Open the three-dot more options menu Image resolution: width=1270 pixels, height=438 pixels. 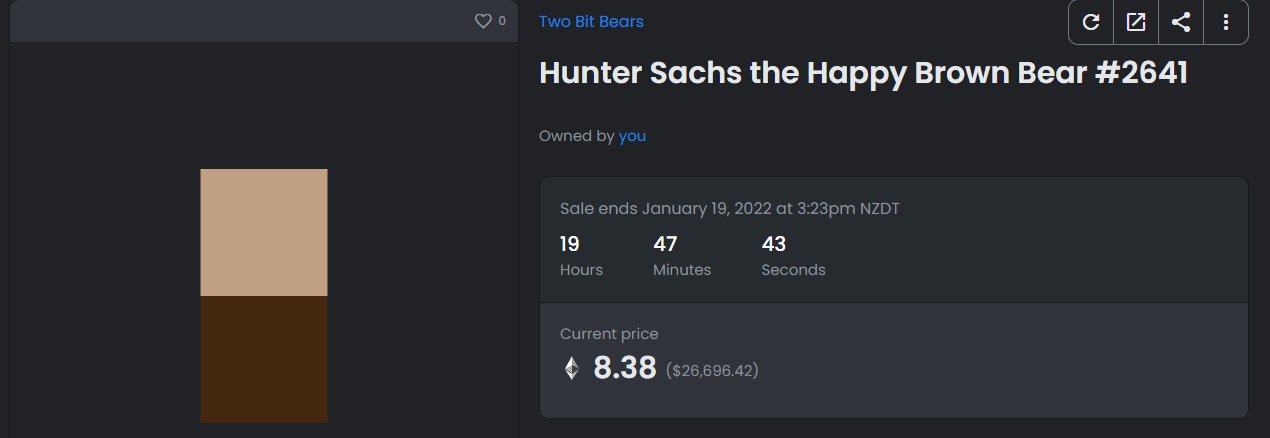1226,22
